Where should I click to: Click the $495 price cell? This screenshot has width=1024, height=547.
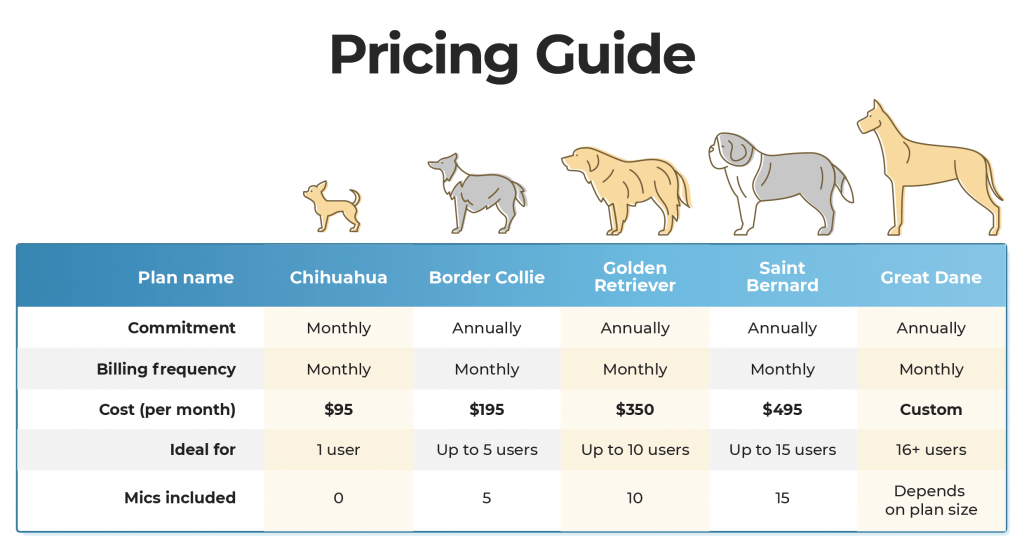782,409
